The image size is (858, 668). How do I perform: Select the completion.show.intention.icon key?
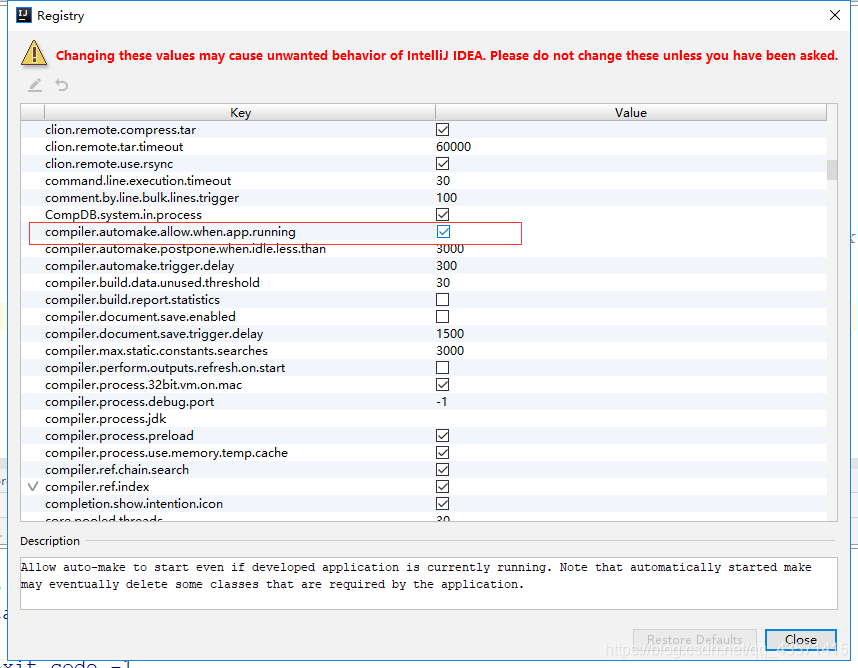point(134,503)
